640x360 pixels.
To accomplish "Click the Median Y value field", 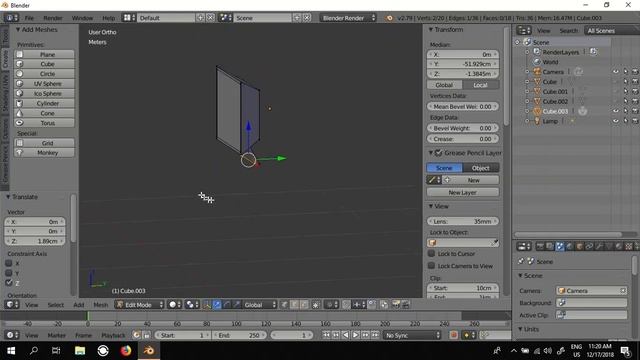I will click(462, 64).
